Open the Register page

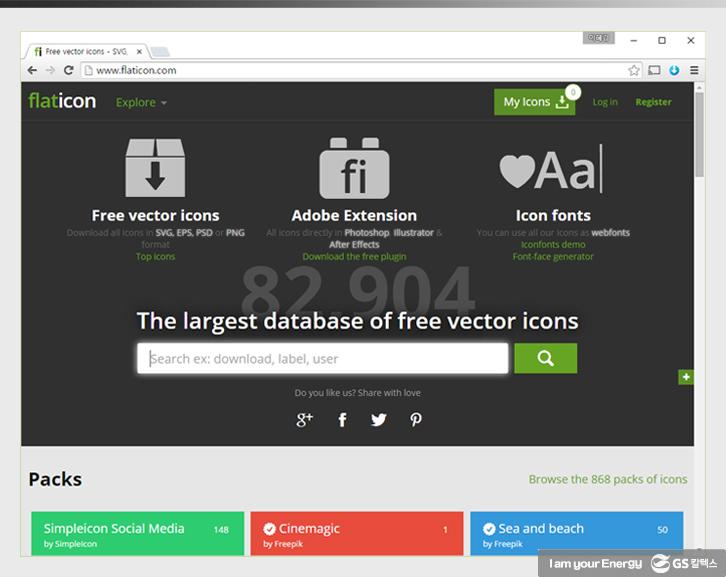tap(653, 102)
